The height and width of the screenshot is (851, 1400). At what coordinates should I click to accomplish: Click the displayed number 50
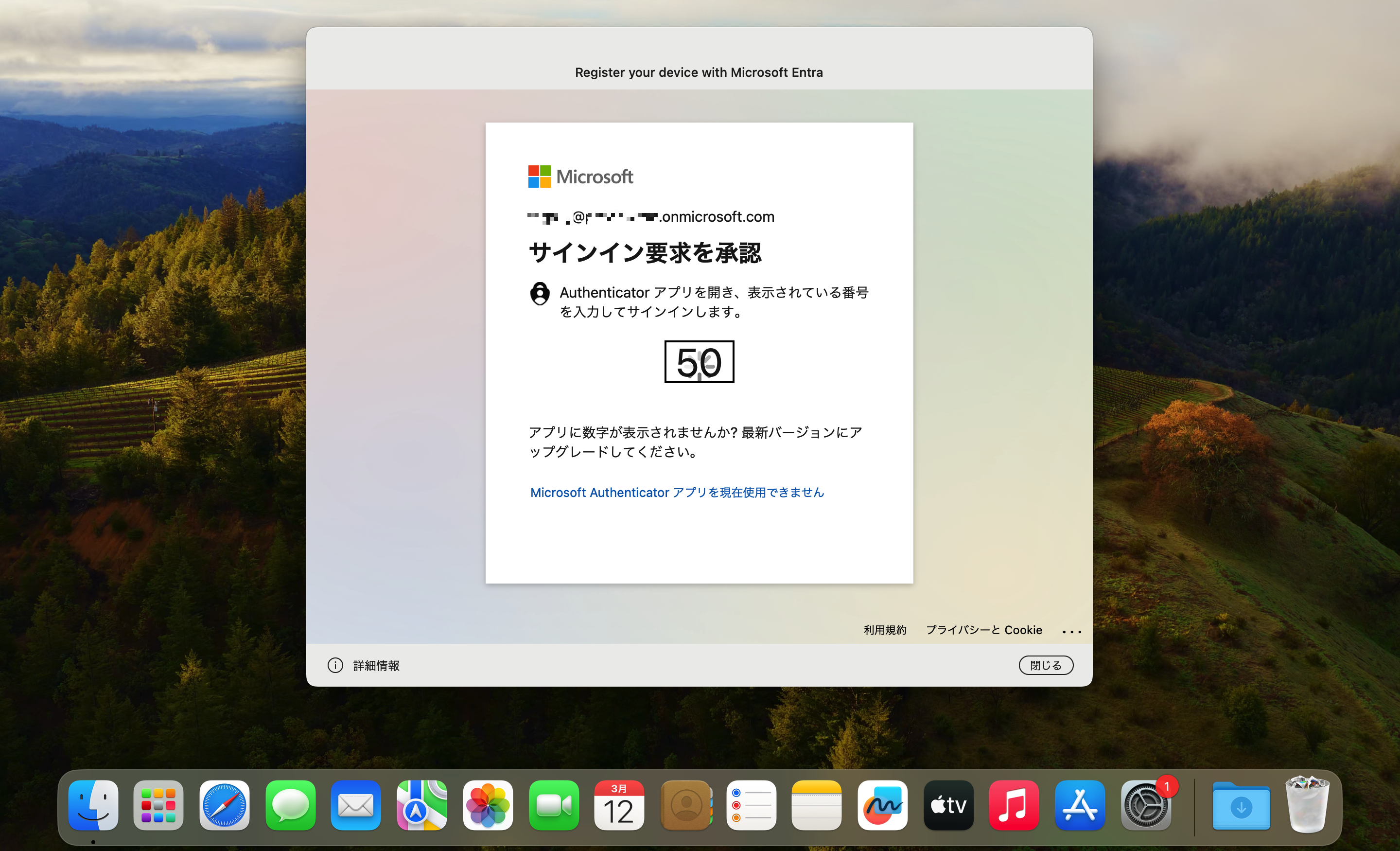coord(700,362)
